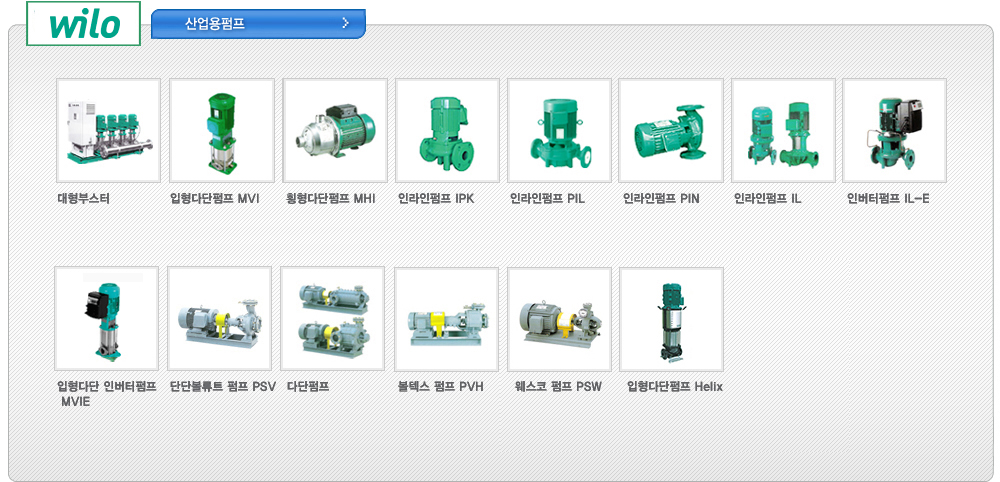Open the 인라인펌프 PIL product image
The height and width of the screenshot is (482, 1000).
pos(559,130)
